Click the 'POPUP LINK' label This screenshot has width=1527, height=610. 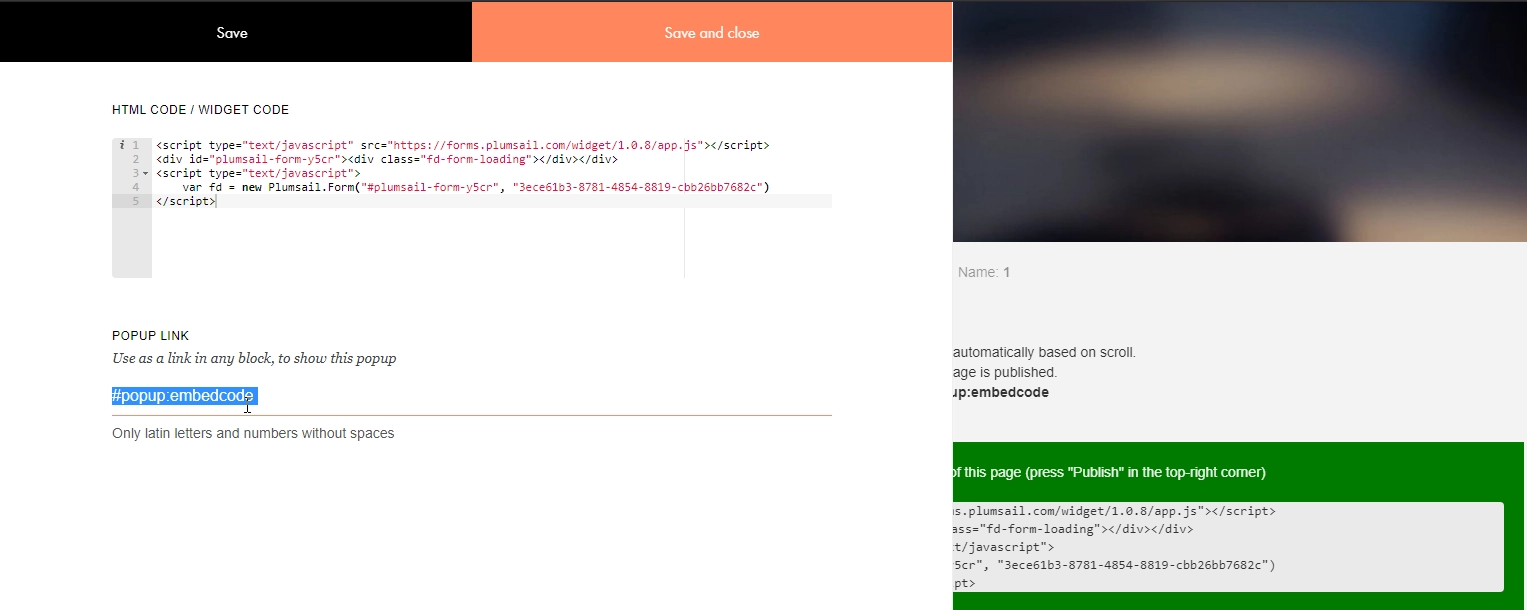pyautogui.click(x=150, y=336)
